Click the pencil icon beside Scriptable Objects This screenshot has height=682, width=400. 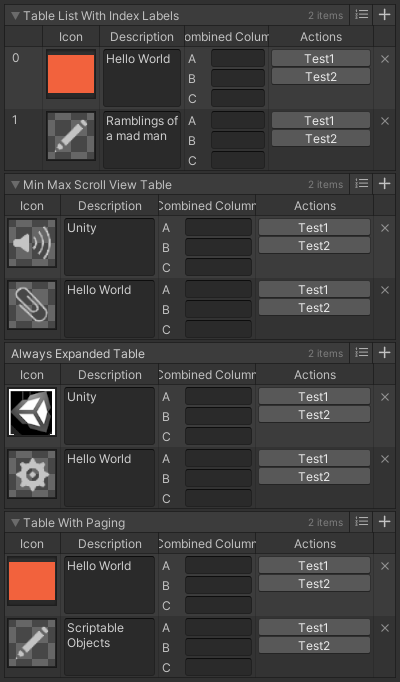point(32,643)
